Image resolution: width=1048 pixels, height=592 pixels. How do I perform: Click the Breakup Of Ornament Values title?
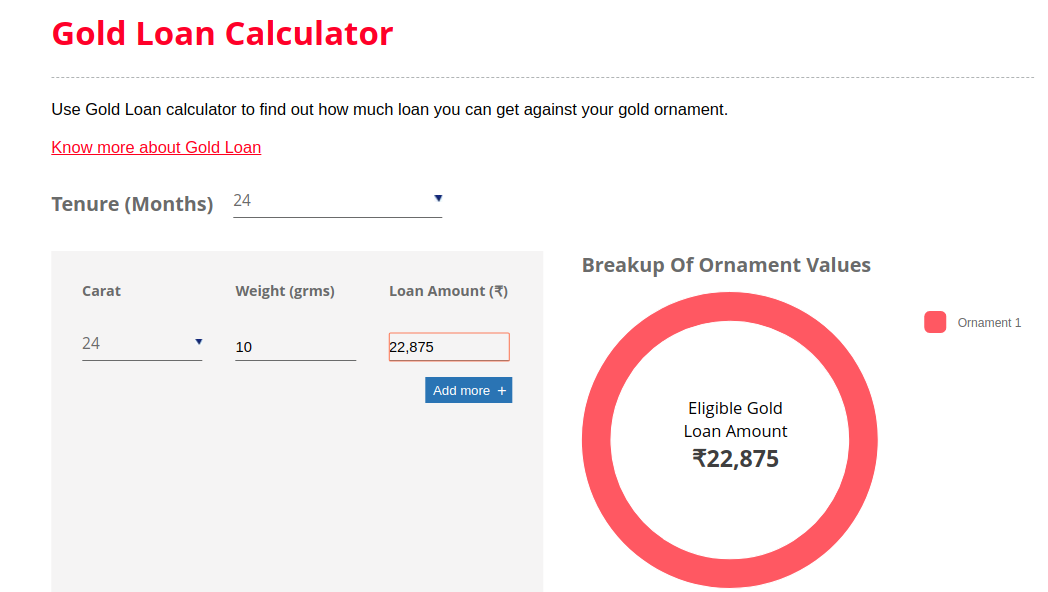[727, 265]
